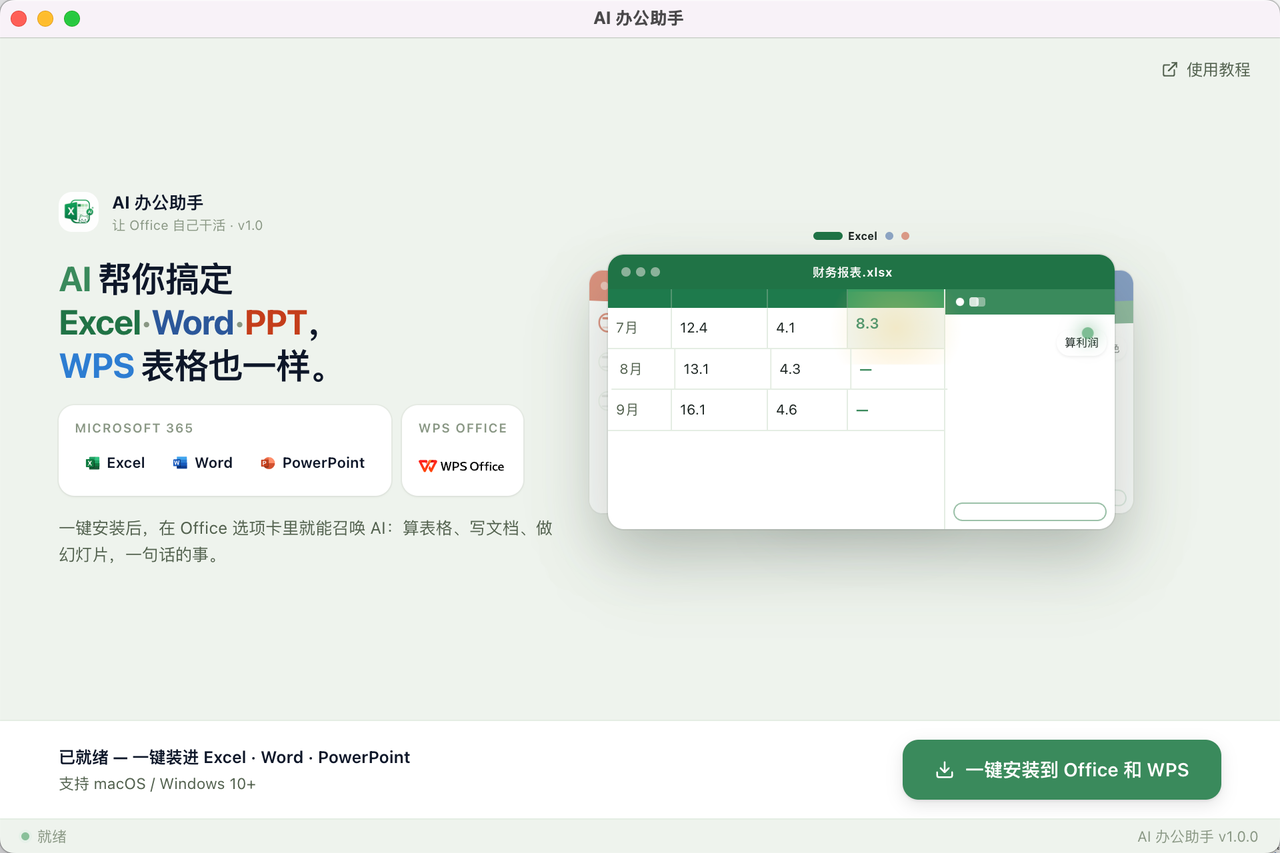This screenshot has width=1280, height=853.
Task: Switch to the orange carousel dot slide
Action: (x=906, y=236)
